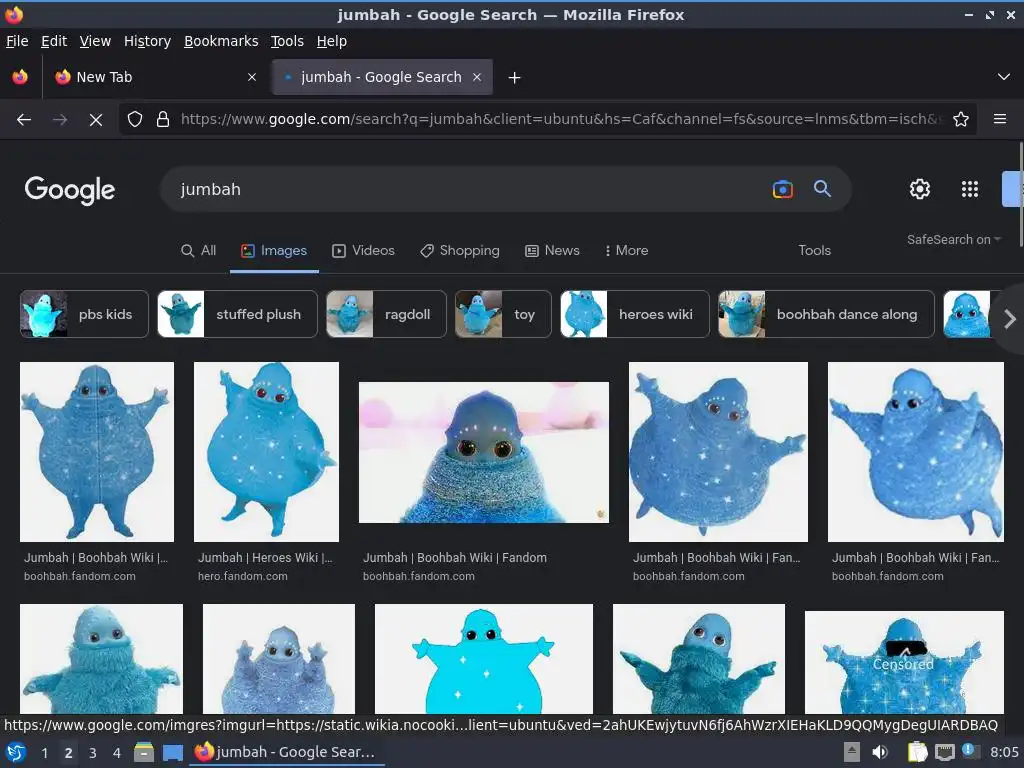Click the update notifier tray icon
The image size is (1024, 768).
point(970,751)
